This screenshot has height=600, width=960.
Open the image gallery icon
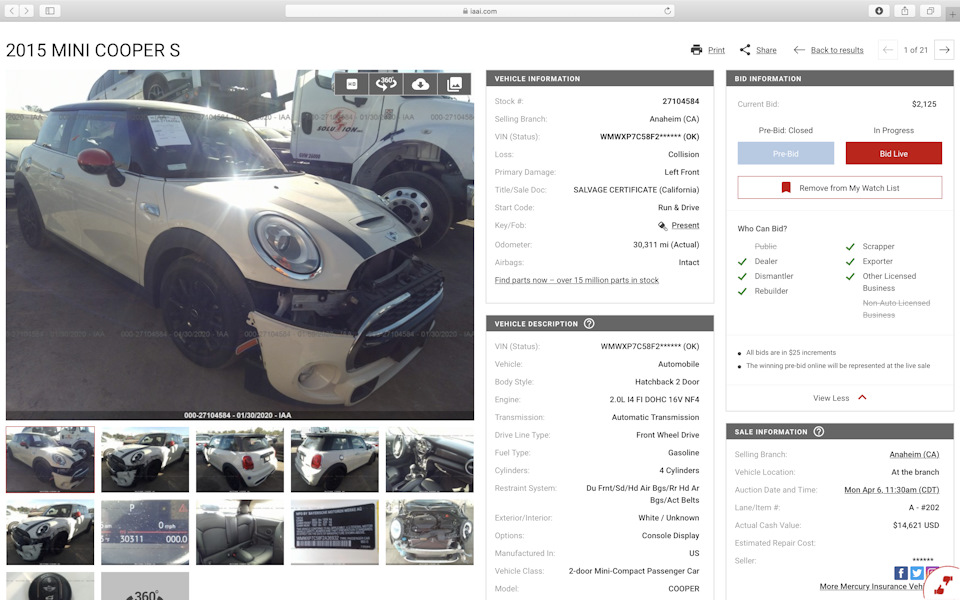tap(454, 84)
